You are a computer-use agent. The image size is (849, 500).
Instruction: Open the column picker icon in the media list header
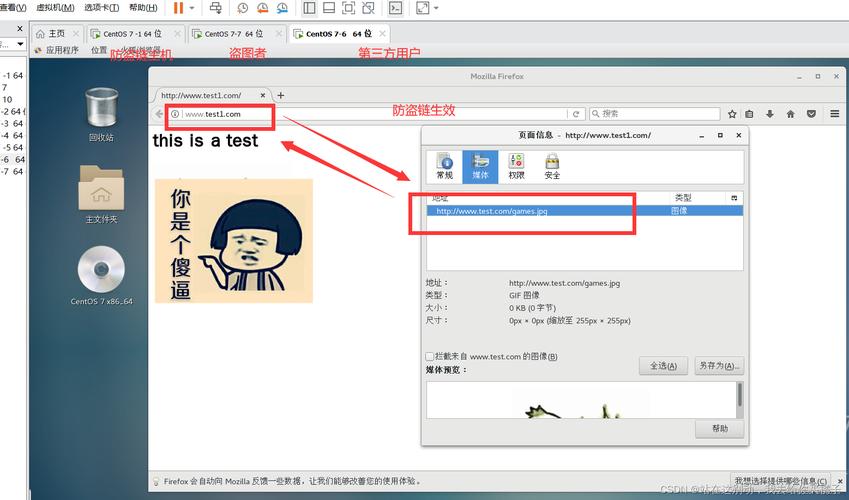pos(734,198)
